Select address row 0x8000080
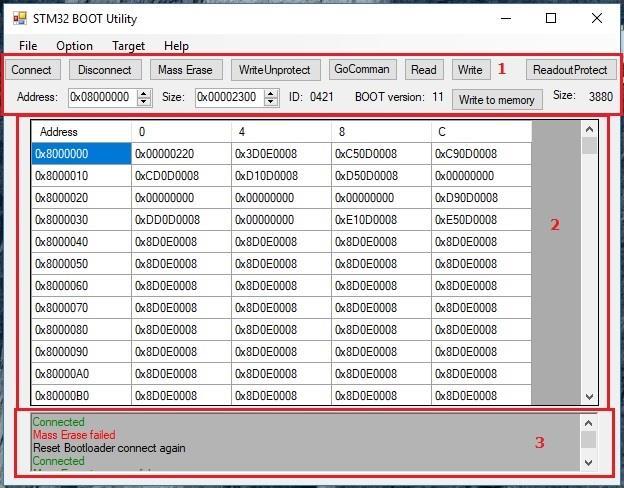624x488 pixels. [81, 330]
